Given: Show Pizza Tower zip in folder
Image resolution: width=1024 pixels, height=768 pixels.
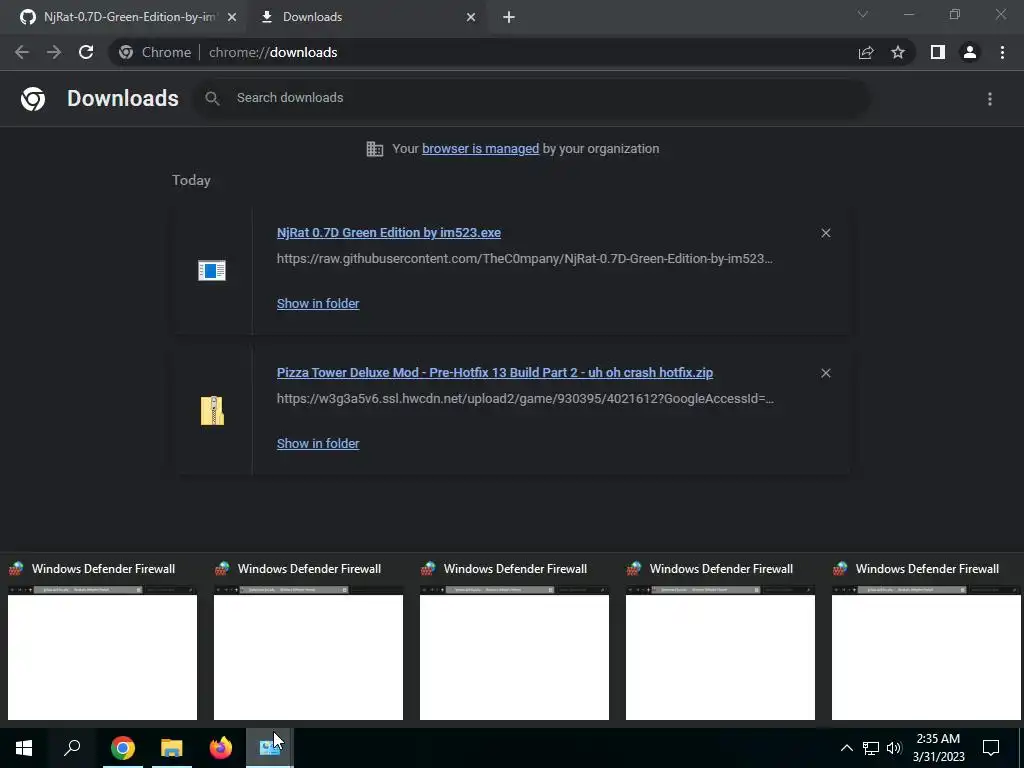Looking at the screenshot, I should pos(318,443).
